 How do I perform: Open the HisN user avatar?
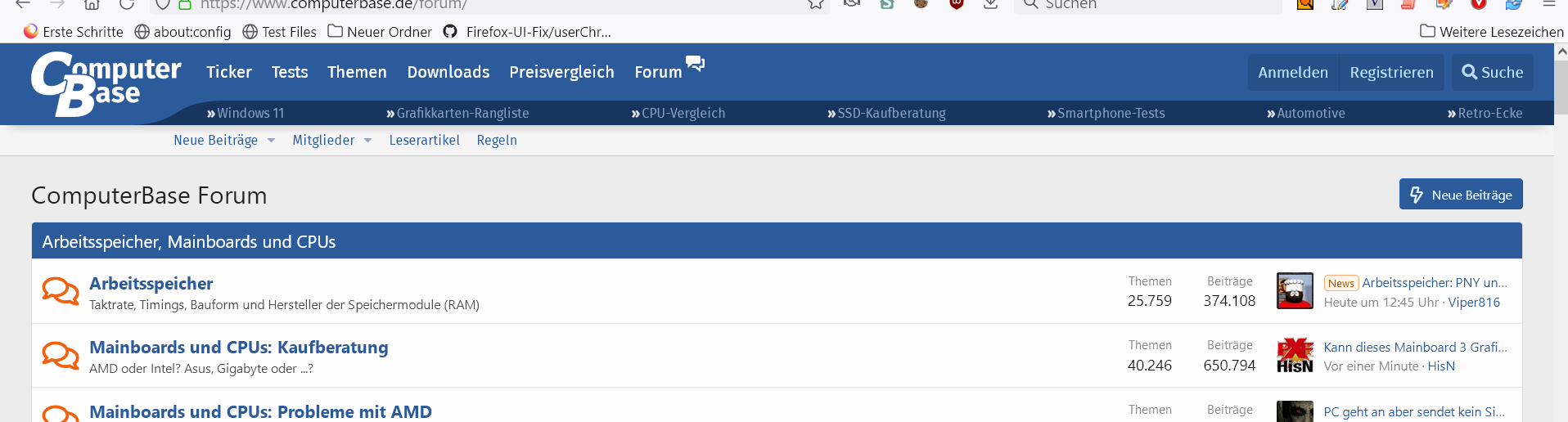[x=1295, y=355]
